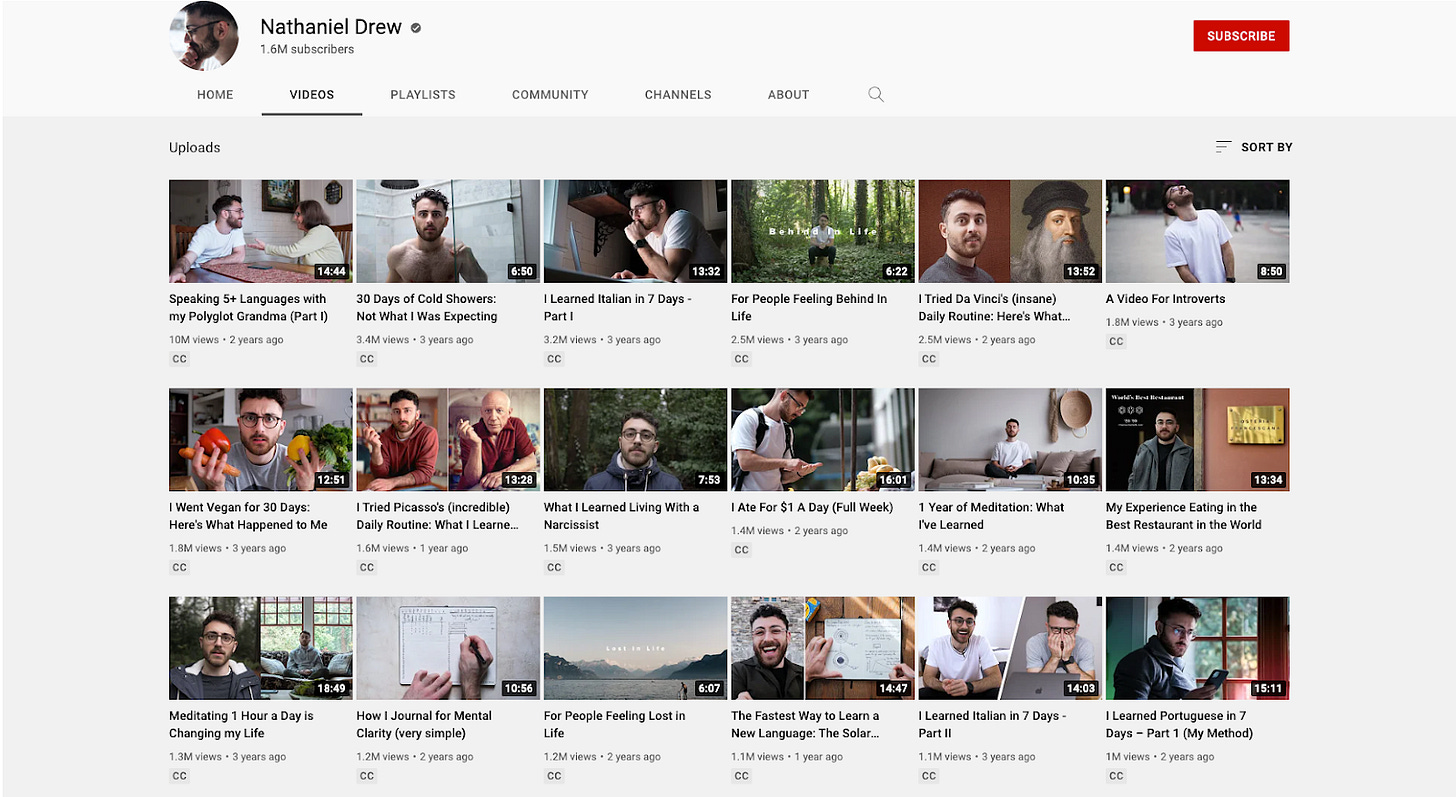Click the 'Nathaniel Drew' channel name

click(x=331, y=27)
